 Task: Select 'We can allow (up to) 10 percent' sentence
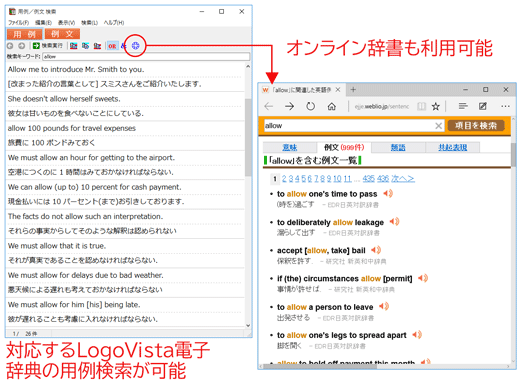(x=94, y=187)
